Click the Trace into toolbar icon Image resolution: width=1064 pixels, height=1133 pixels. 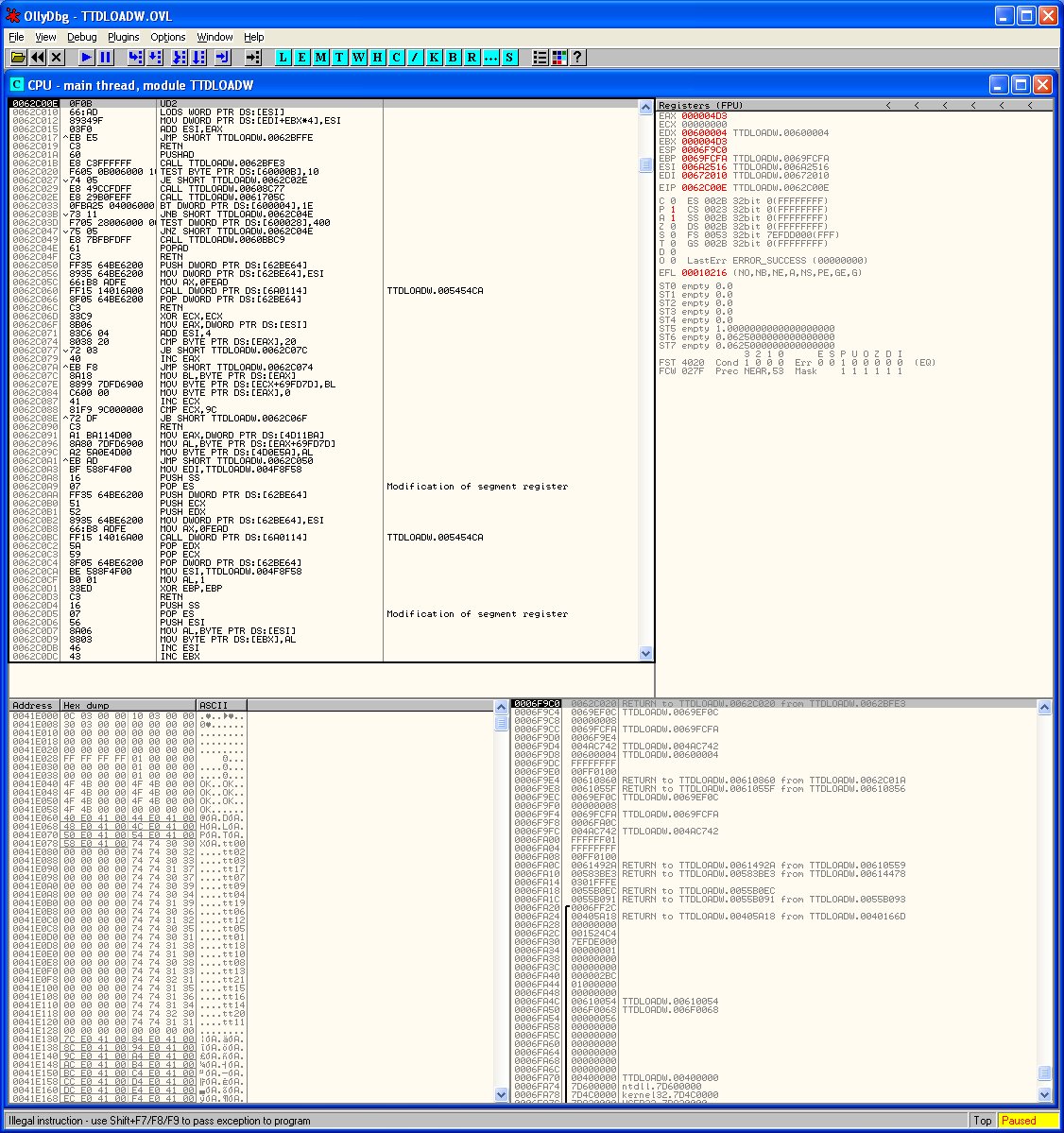click(180, 57)
